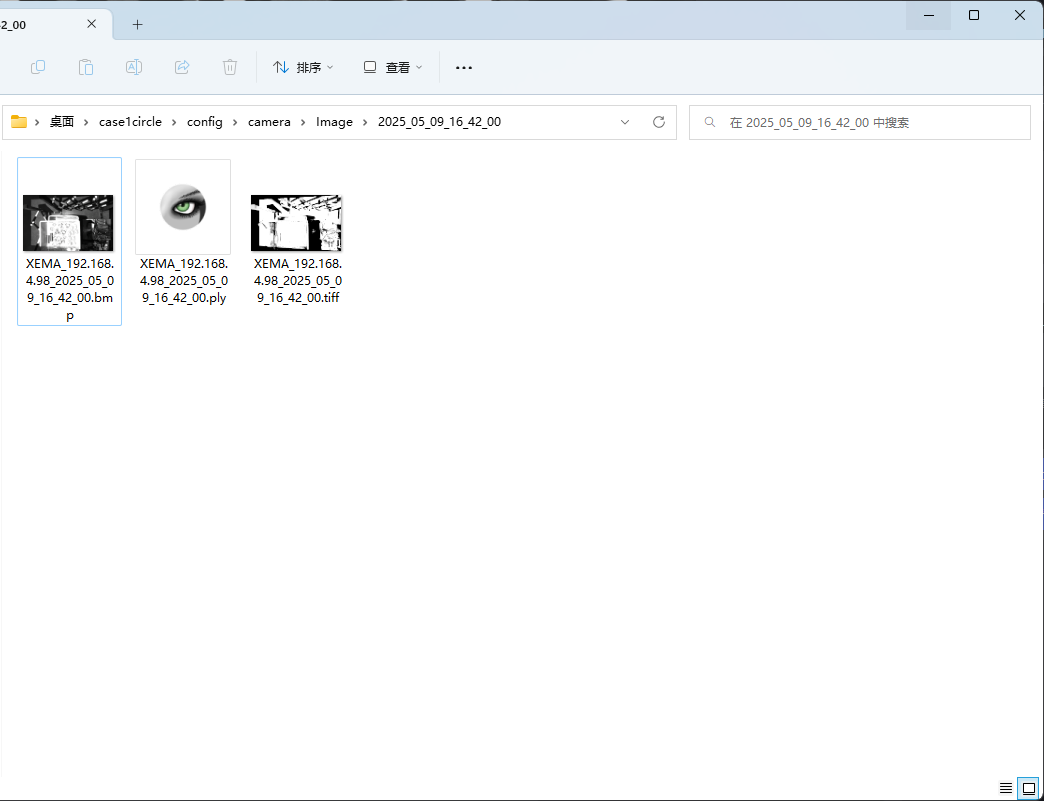Navigate to case1circle in breadcrumb
1044x801 pixels.
coord(130,122)
